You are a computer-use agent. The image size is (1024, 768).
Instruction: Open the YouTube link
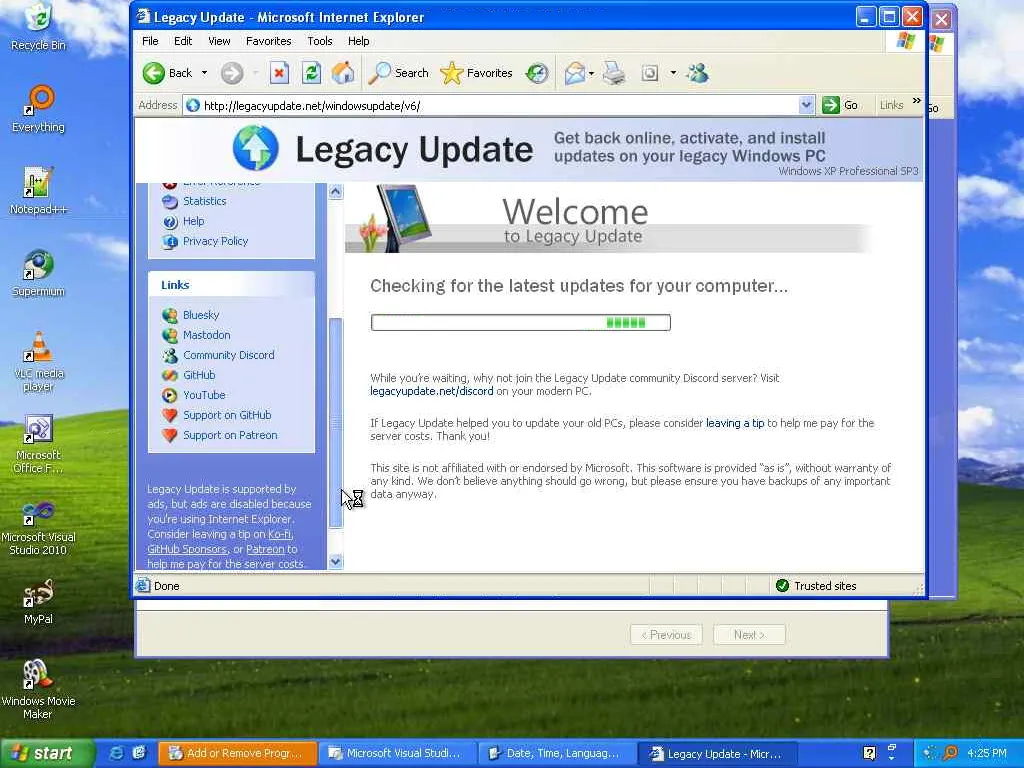(x=204, y=395)
